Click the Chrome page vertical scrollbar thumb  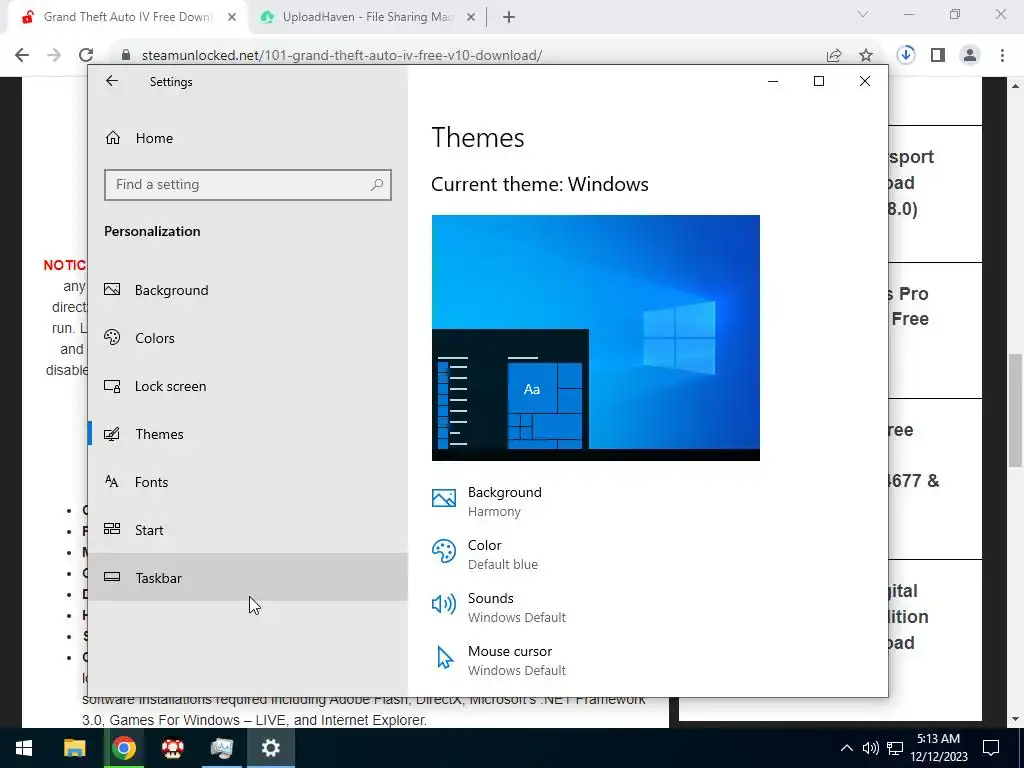(1016, 410)
